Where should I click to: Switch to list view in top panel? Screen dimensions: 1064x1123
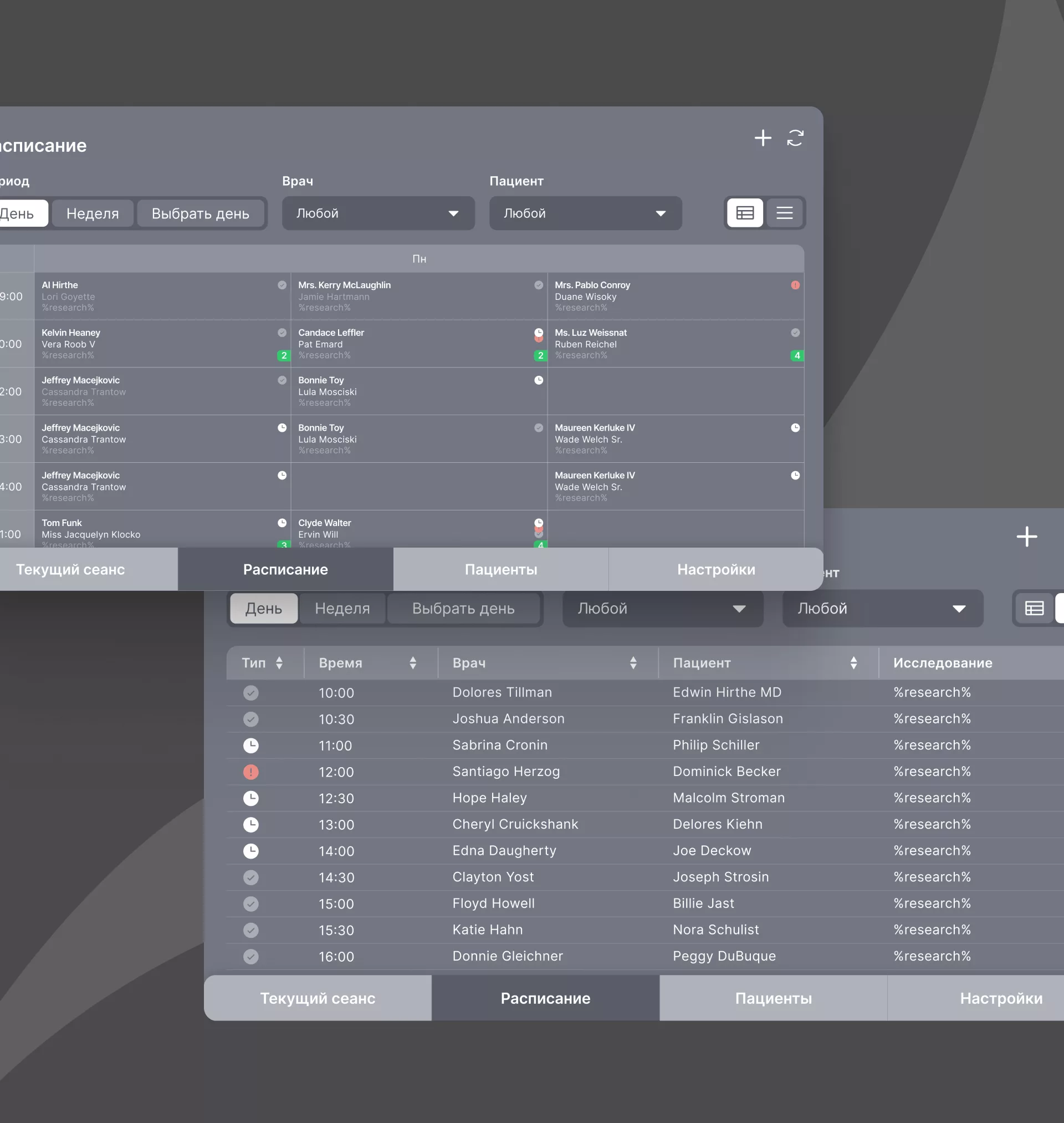[784, 213]
